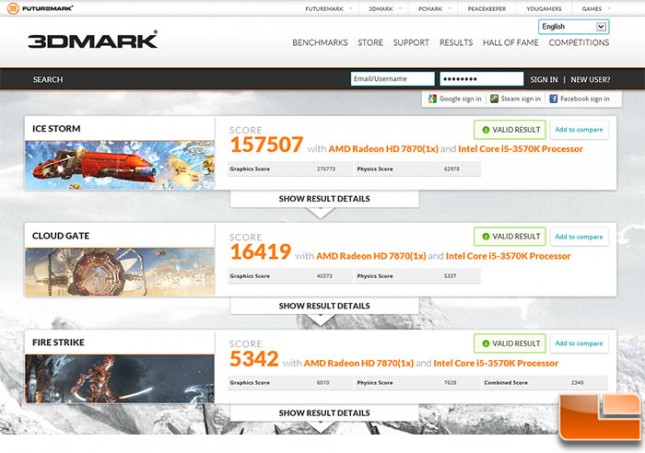Click Cloud Gate Graphics Score row
This screenshot has height=453, width=645.
(x=289, y=276)
